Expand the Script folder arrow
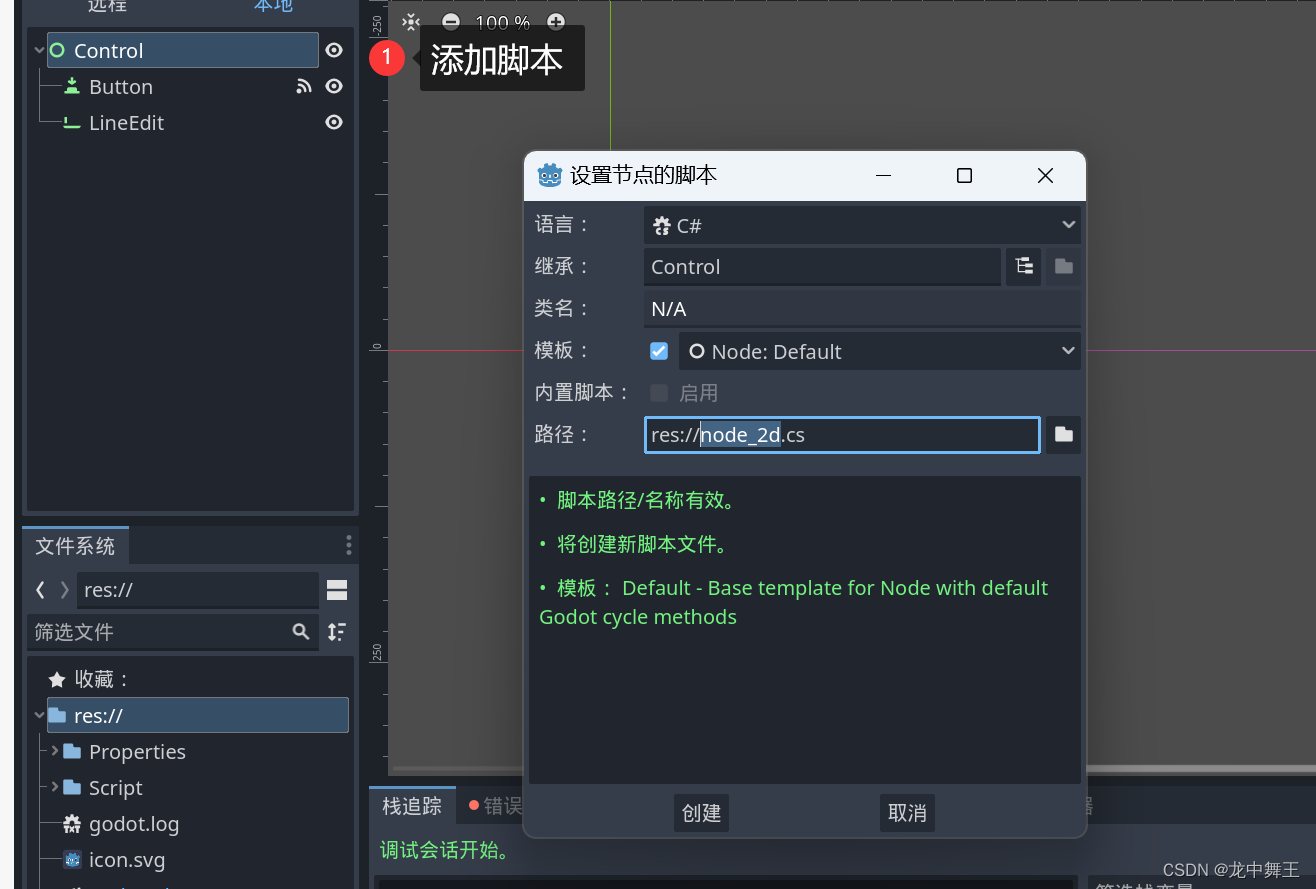Screen dimensions: 1316x889 coord(55,787)
